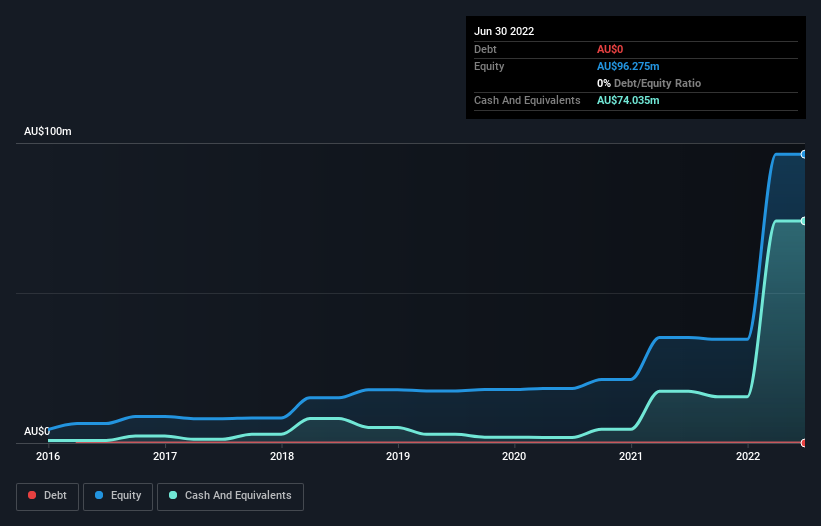Click the AU$0 y-axis label
This screenshot has height=526, width=821.
[x=37, y=431]
